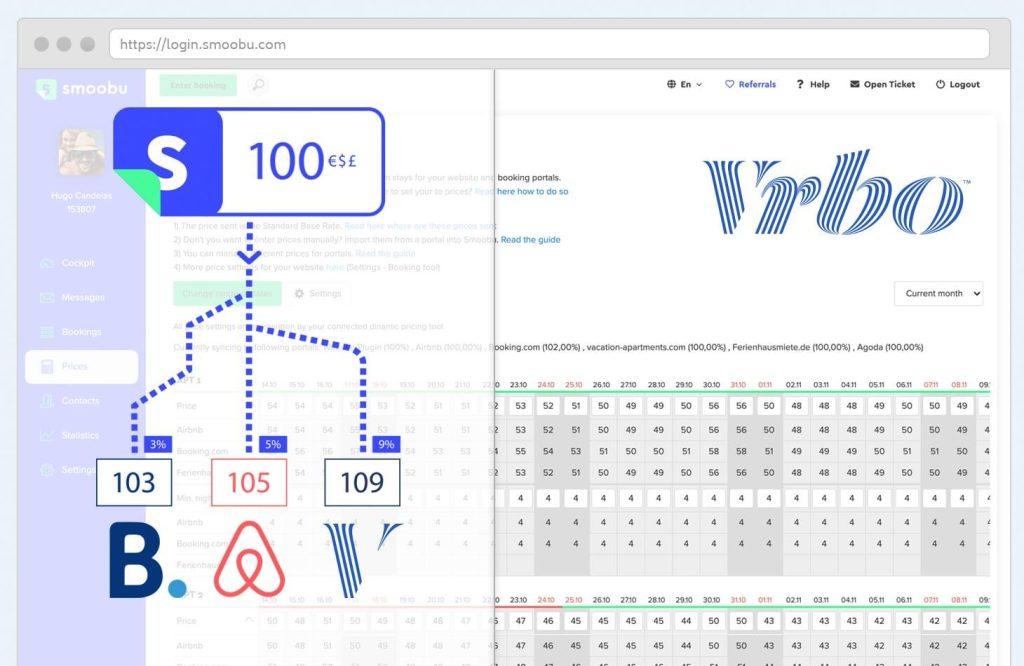Open the Help menu

(x=813, y=84)
